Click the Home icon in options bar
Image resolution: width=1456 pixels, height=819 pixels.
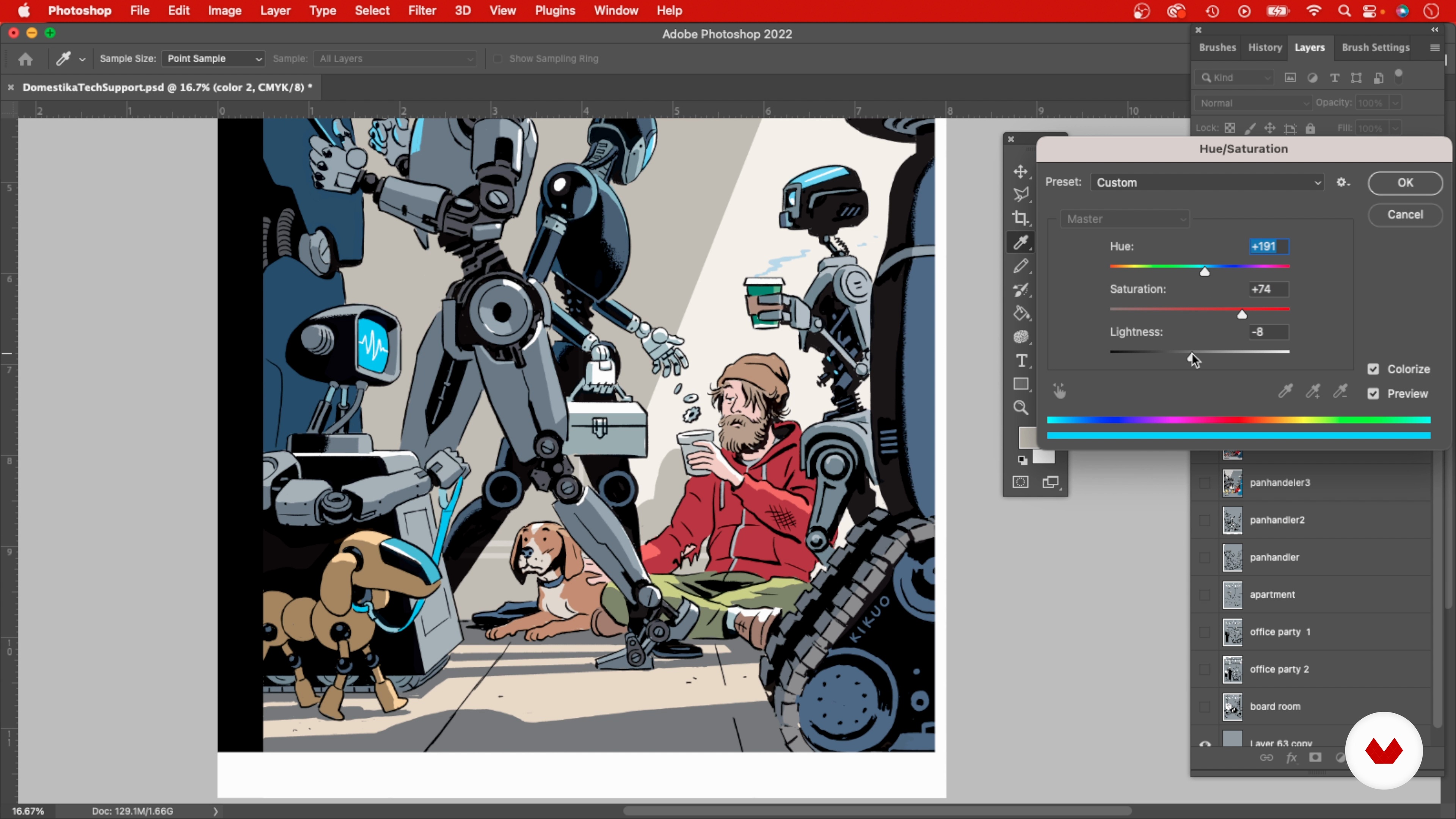point(25,59)
